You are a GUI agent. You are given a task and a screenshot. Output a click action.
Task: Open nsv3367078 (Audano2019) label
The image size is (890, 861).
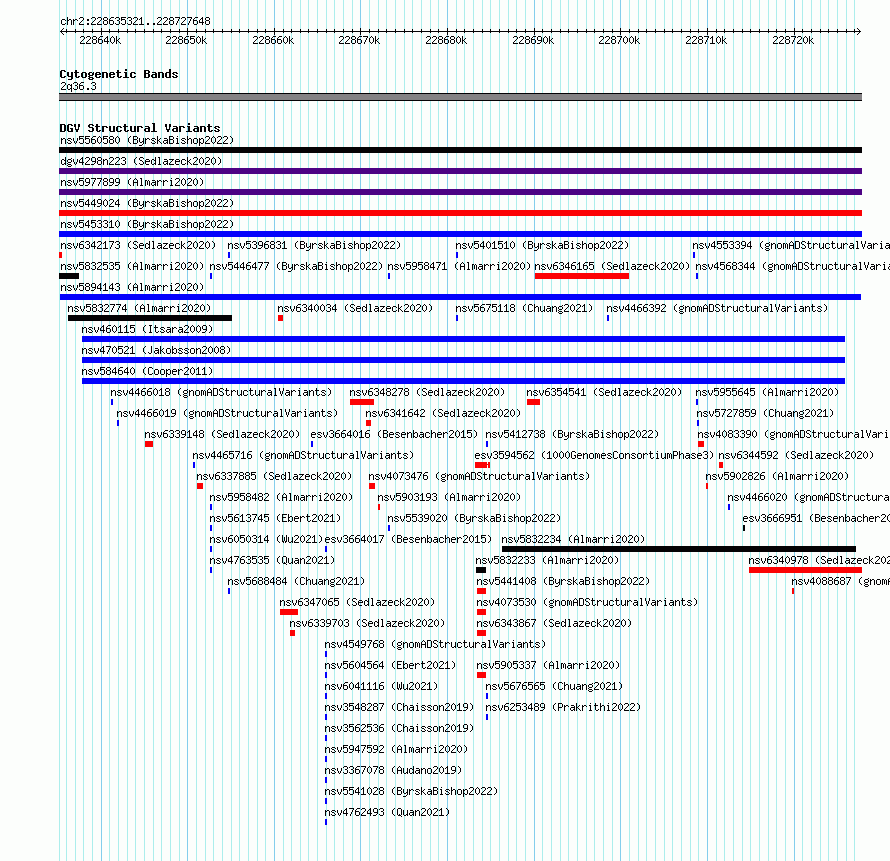pos(393,770)
